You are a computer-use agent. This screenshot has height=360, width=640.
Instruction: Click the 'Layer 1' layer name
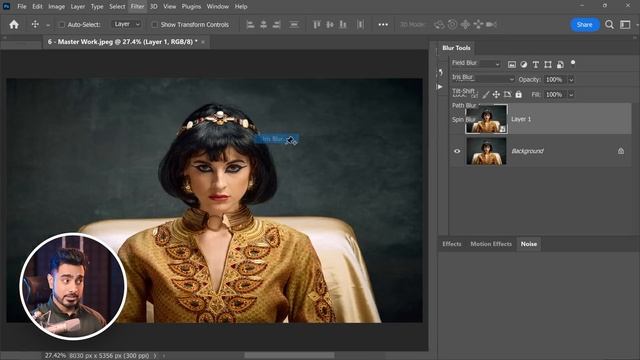pyautogui.click(x=521, y=119)
